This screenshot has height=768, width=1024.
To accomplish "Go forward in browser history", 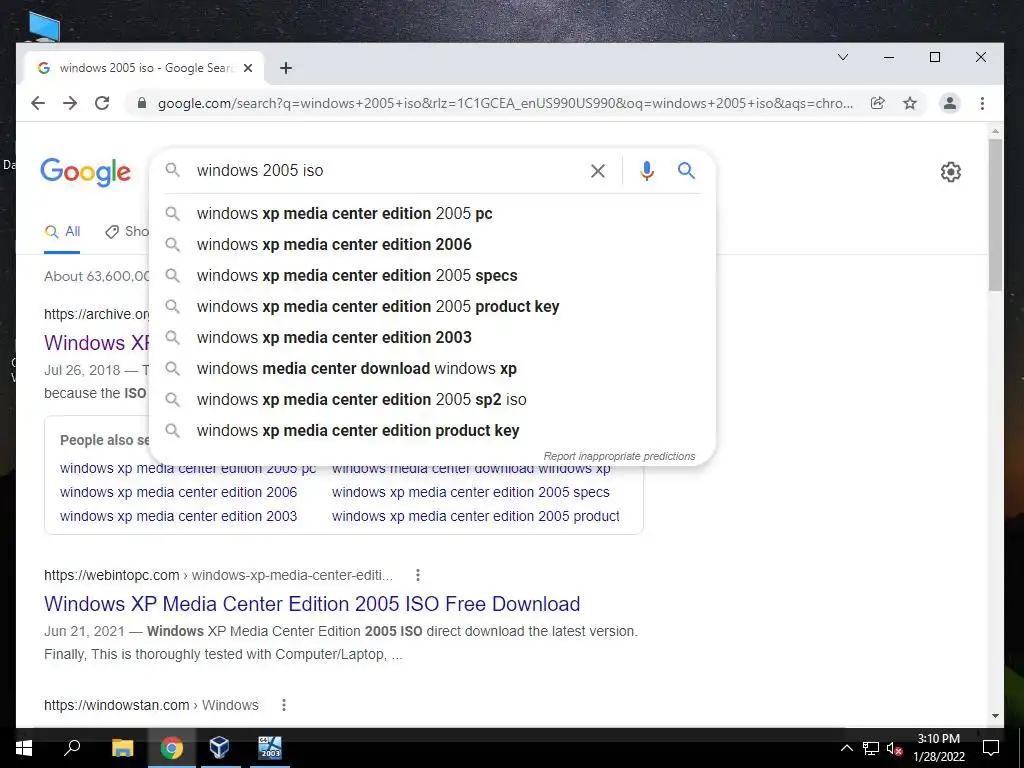I will click(x=70, y=103).
